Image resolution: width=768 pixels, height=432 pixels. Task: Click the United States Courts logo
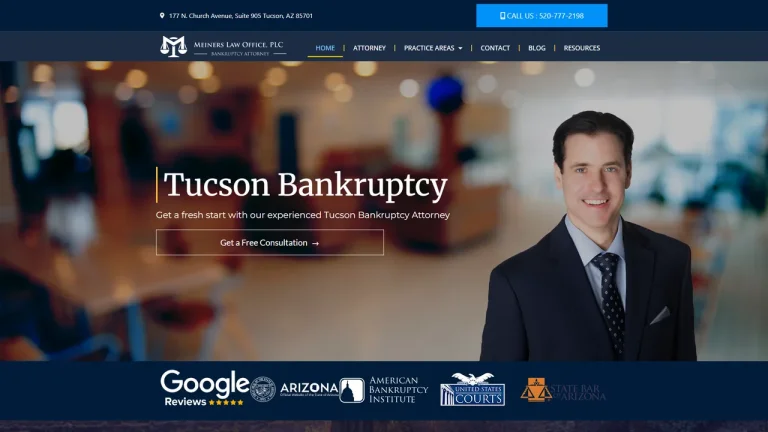coord(473,389)
